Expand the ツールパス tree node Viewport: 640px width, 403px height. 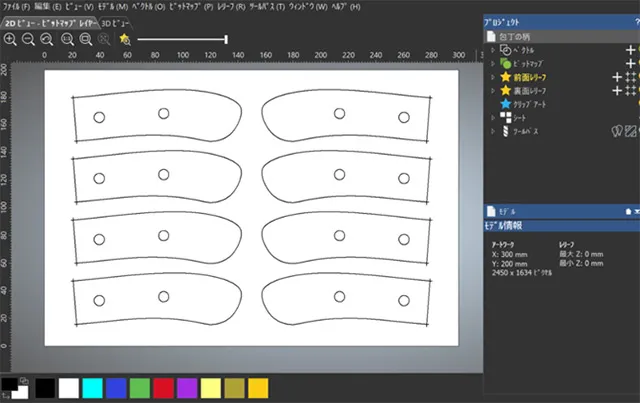492,130
